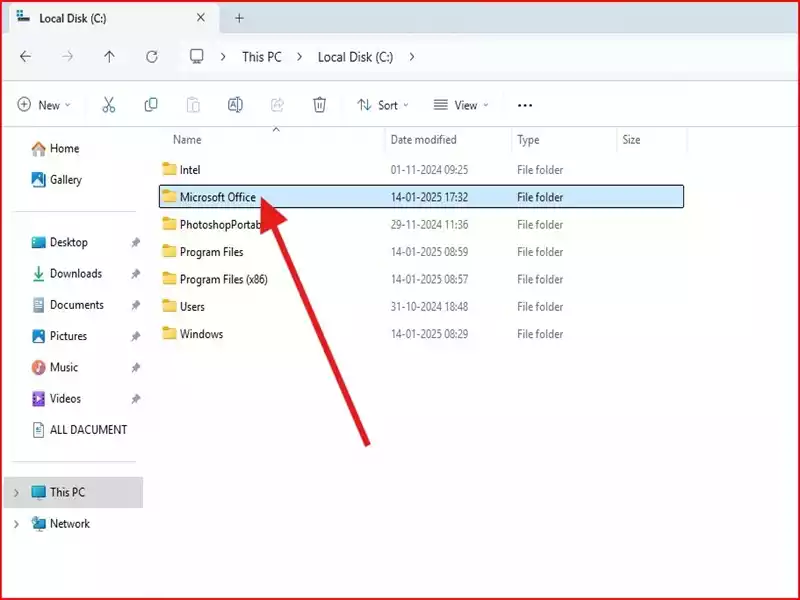
Task: Select the Microsoft Office folder
Action: (421, 197)
